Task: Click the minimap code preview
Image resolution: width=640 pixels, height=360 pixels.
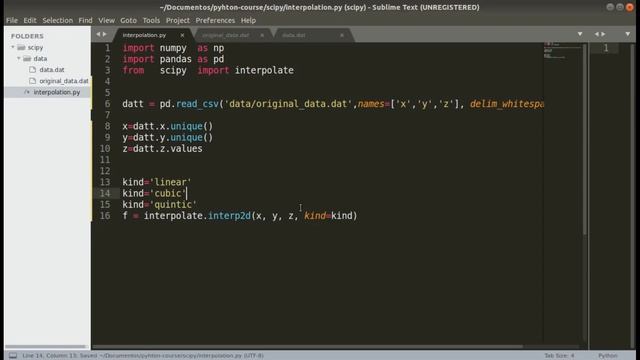Action: (x=562, y=50)
